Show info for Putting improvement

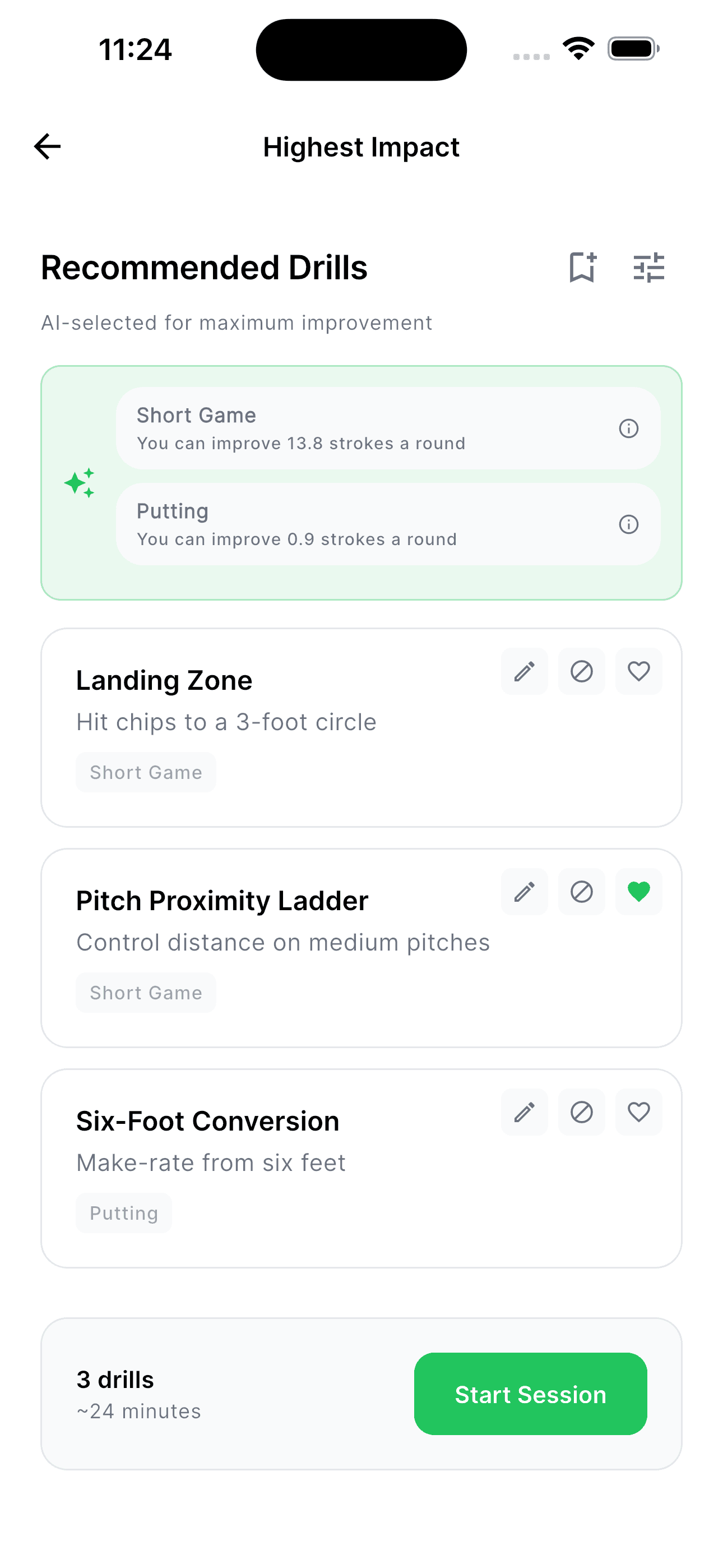pos(628,524)
